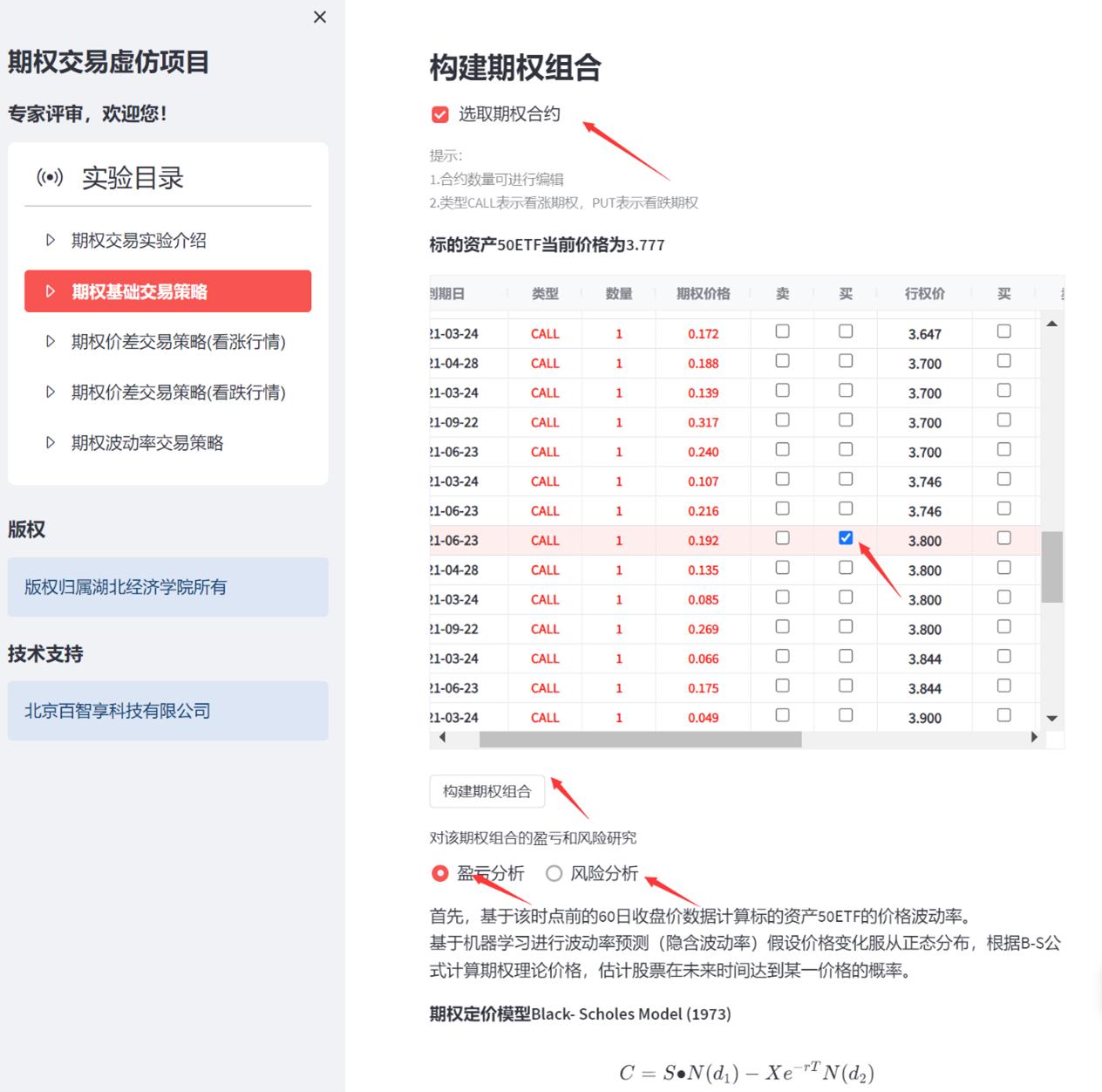Click the 北京百智享科技有限公司 info box
Screen dimensions: 1102x1092
(168, 711)
